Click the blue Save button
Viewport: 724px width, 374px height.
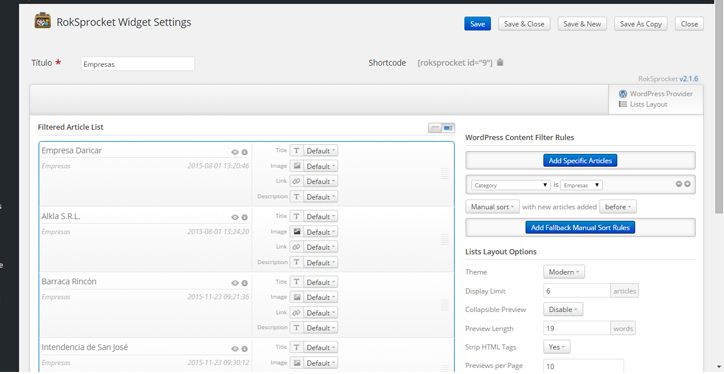477,24
